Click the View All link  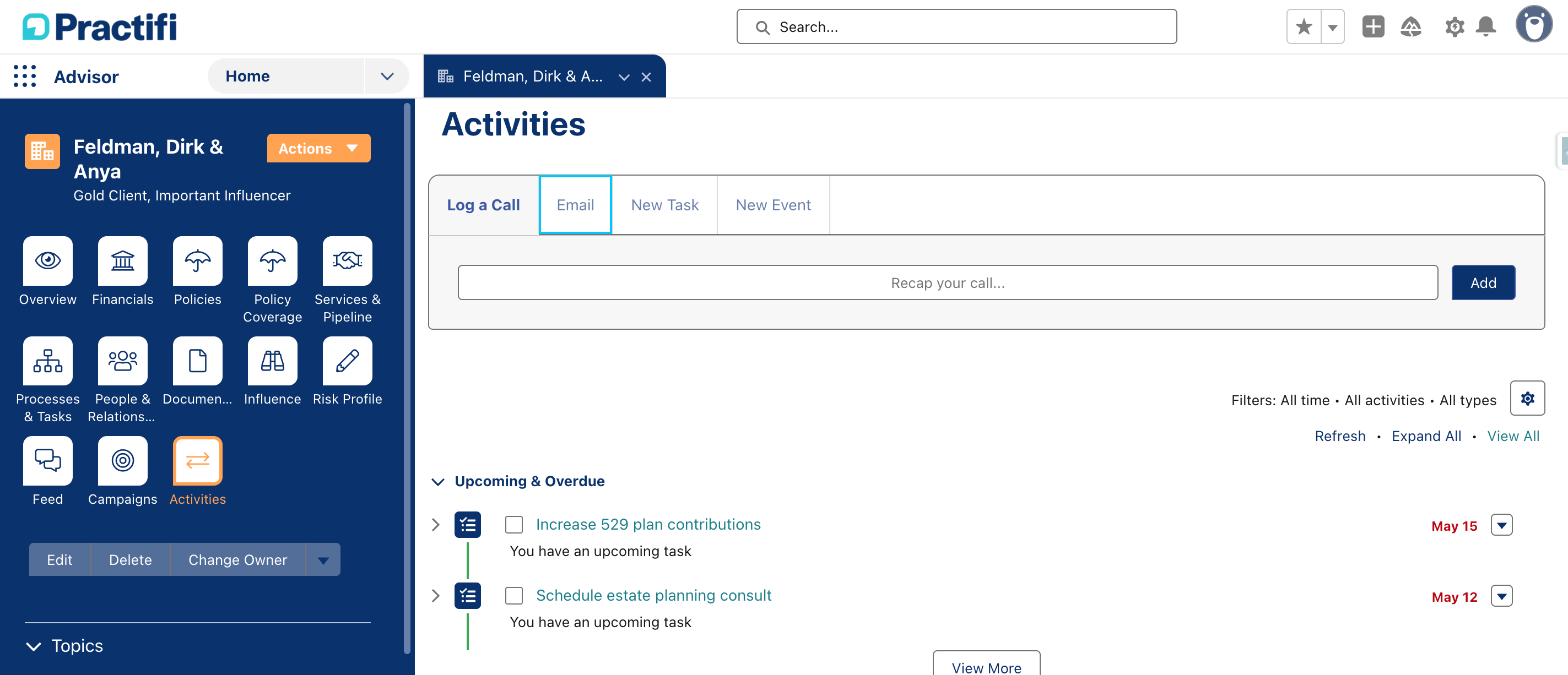click(x=1513, y=436)
